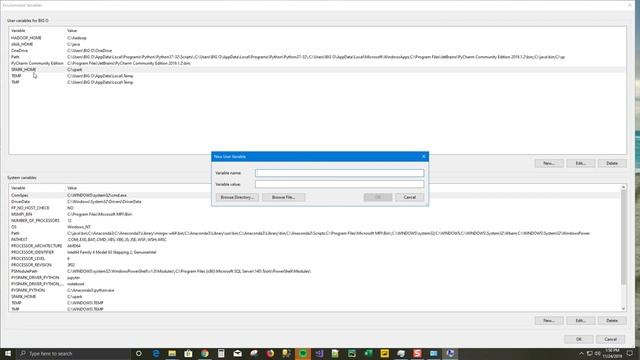This screenshot has width=640, height=360.
Task: Focus the Variable value field
Action: tap(340, 184)
